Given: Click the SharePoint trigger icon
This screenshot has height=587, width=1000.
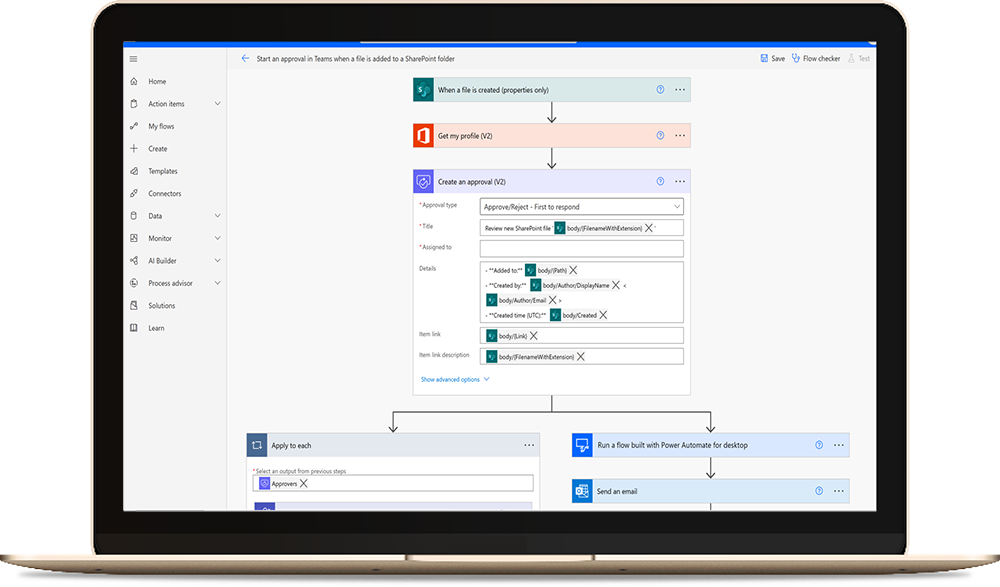Looking at the screenshot, I should coord(422,90).
